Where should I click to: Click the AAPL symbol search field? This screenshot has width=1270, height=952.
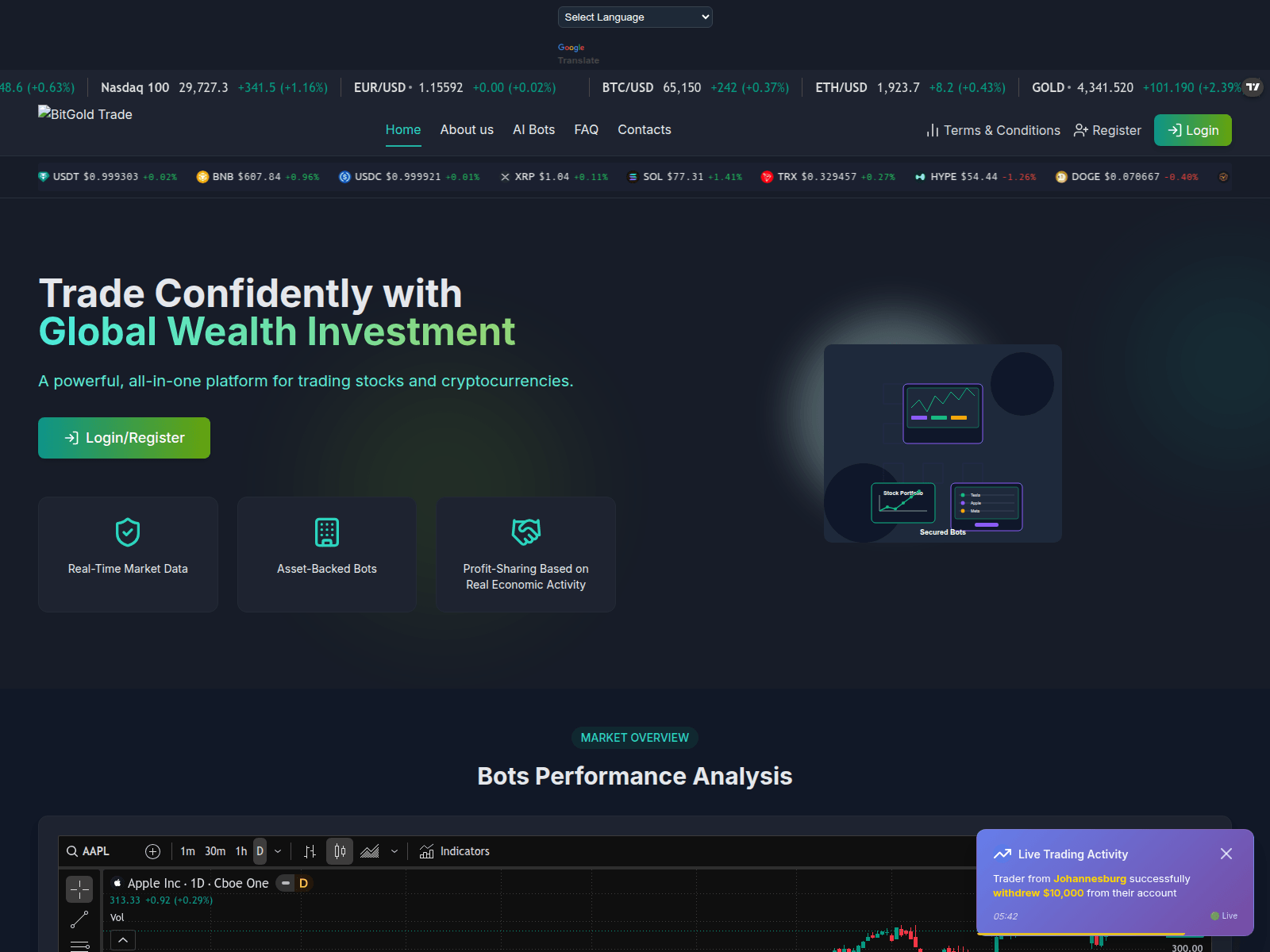[95, 851]
